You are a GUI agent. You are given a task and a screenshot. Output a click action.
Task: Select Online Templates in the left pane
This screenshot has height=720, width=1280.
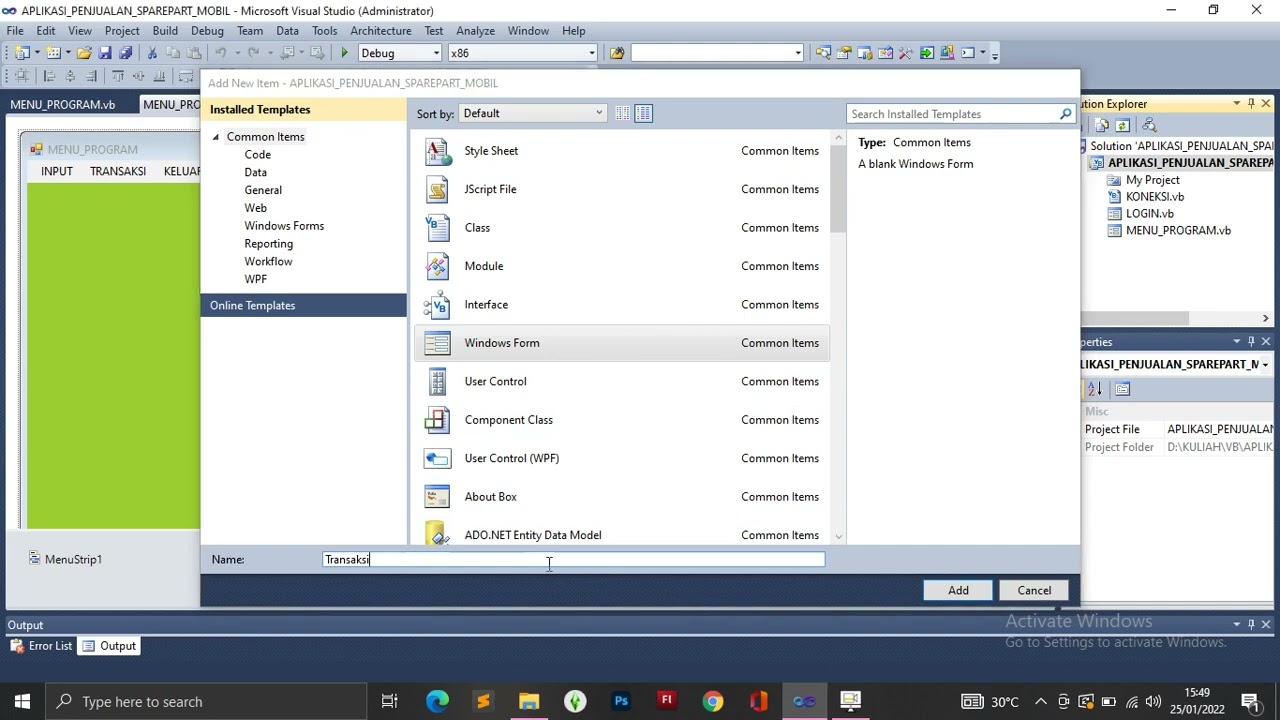tap(304, 306)
